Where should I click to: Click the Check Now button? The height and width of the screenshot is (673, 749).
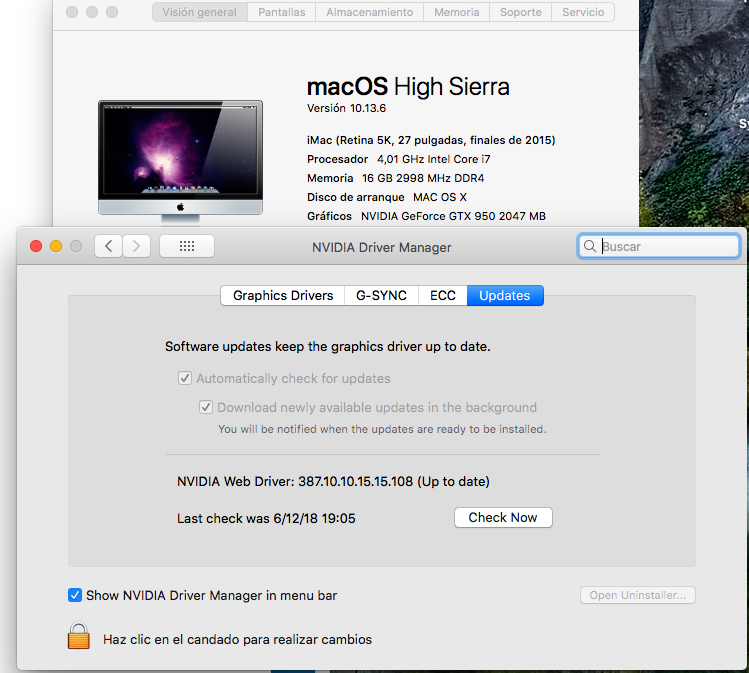[x=503, y=517]
